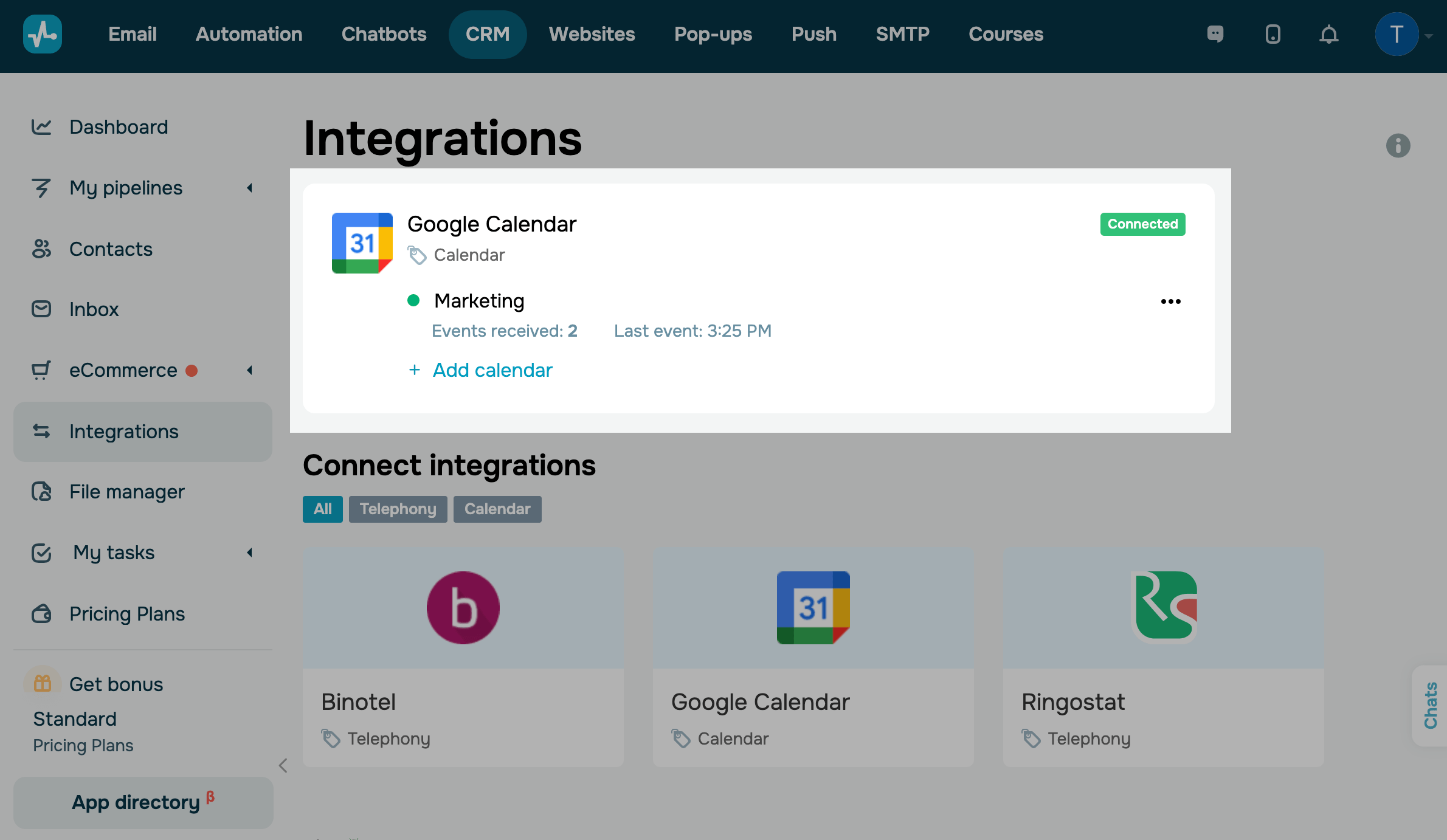1447x840 pixels.
Task: Collapse the sidebar with left chevron
Action: [x=283, y=765]
